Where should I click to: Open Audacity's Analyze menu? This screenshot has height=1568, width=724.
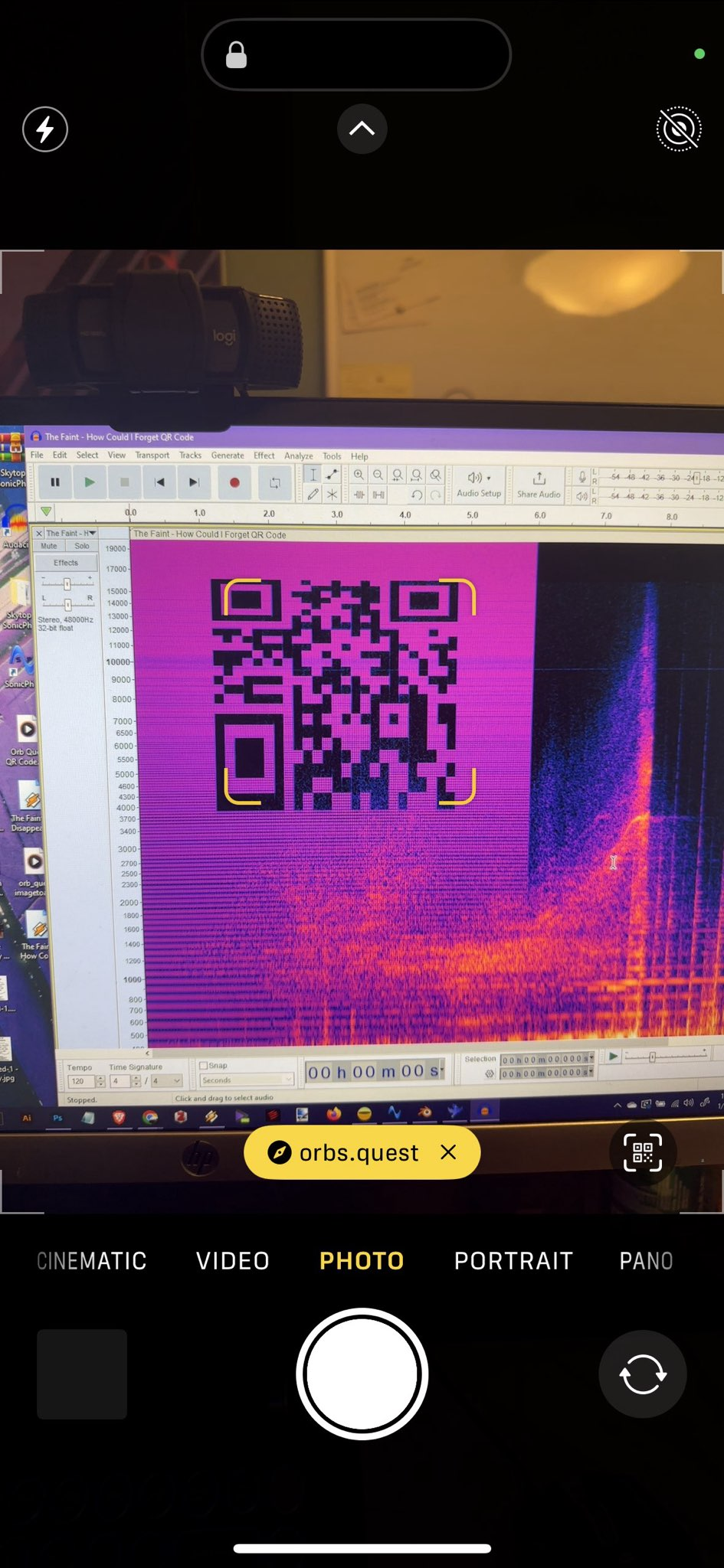tap(299, 456)
